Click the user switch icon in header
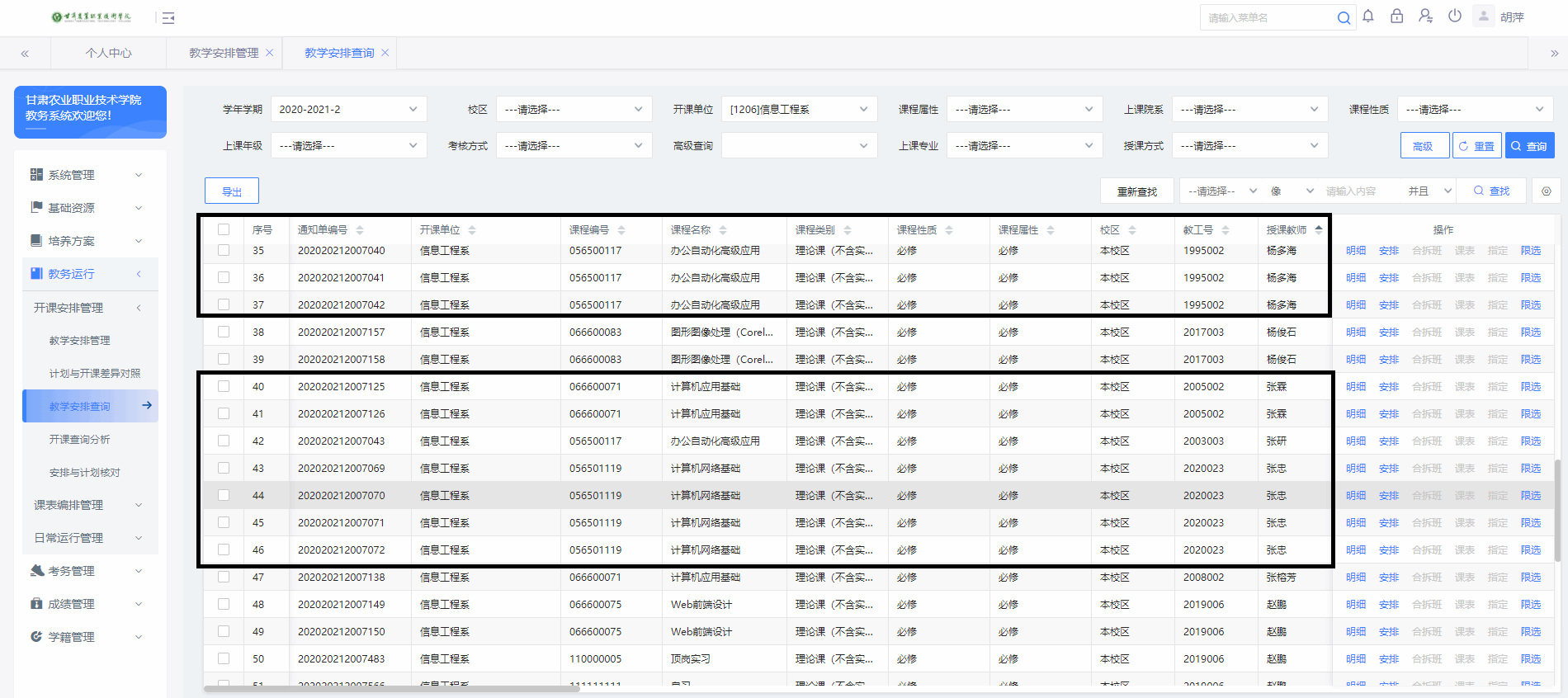Screen dimensions: 1568x698 (1425, 17)
